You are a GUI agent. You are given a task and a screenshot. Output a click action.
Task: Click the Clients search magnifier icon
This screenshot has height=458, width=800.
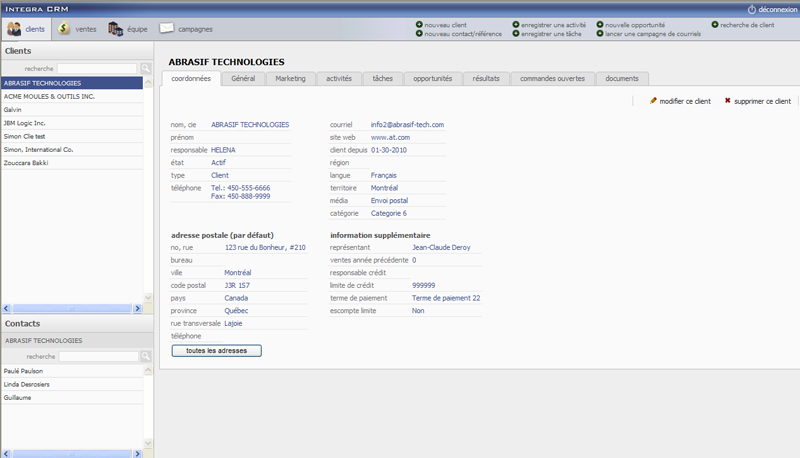145,69
